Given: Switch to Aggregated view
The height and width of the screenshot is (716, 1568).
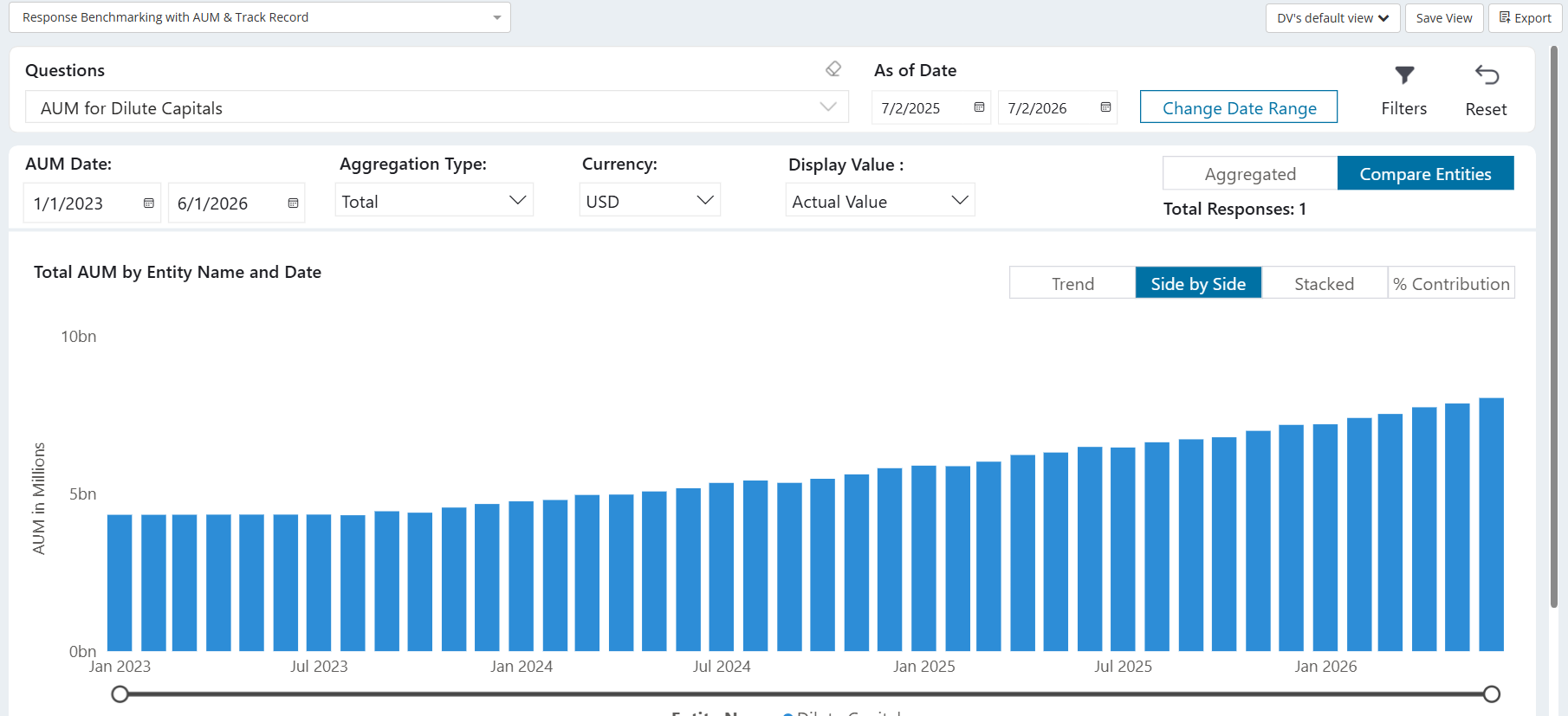Looking at the screenshot, I should pyautogui.click(x=1250, y=173).
